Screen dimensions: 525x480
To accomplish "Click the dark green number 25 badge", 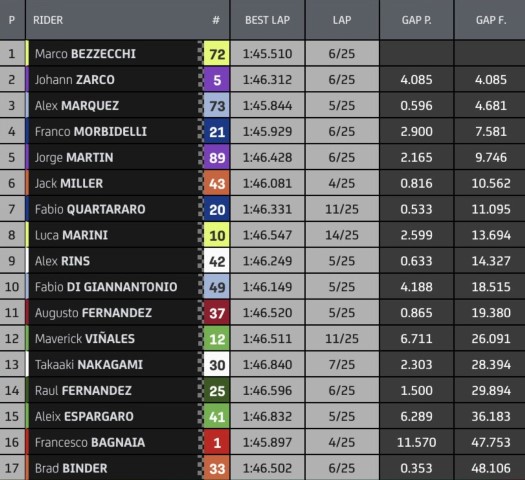I will pyautogui.click(x=216, y=391).
